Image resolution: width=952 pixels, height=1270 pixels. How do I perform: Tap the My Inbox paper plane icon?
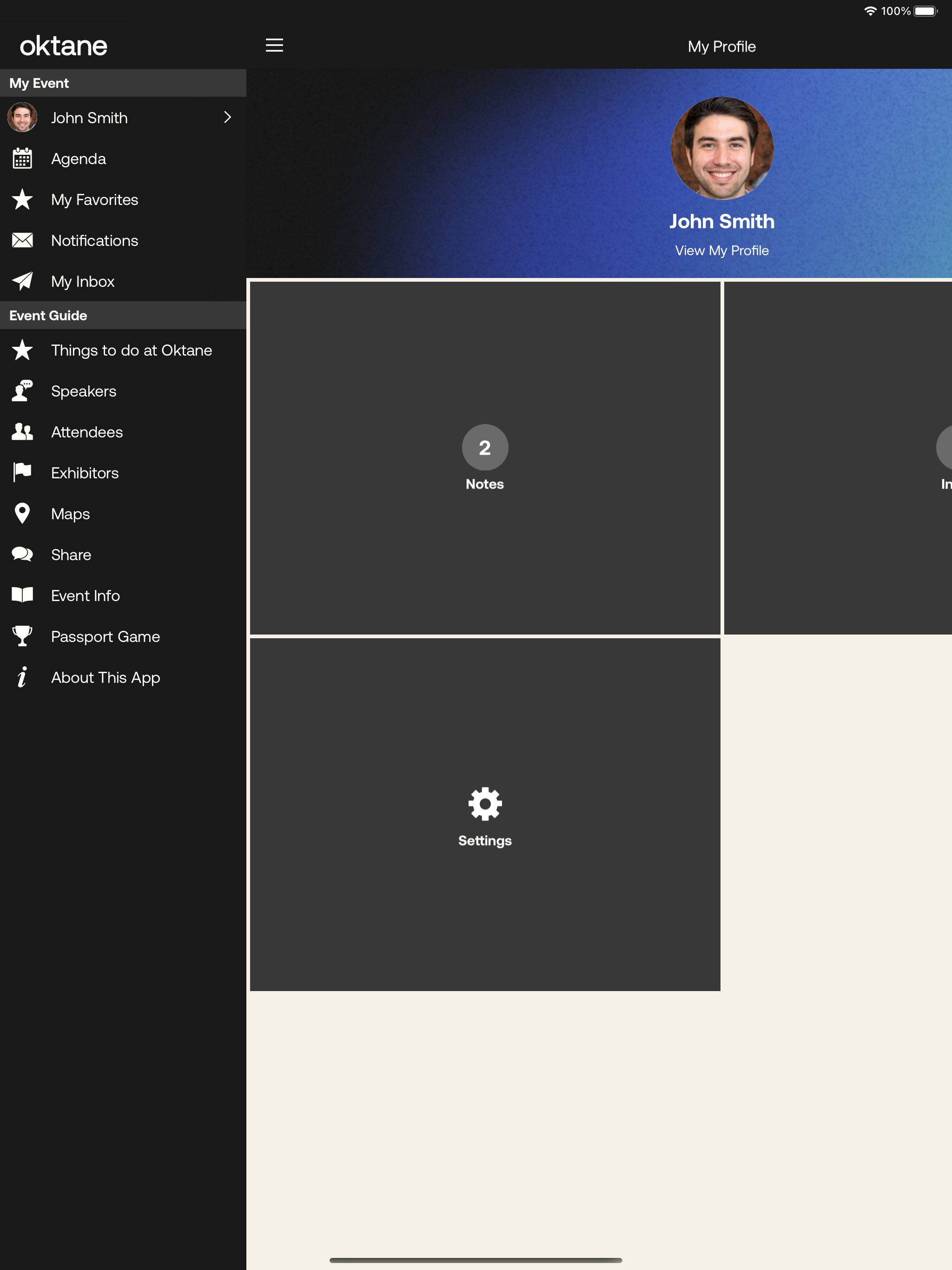(22, 281)
